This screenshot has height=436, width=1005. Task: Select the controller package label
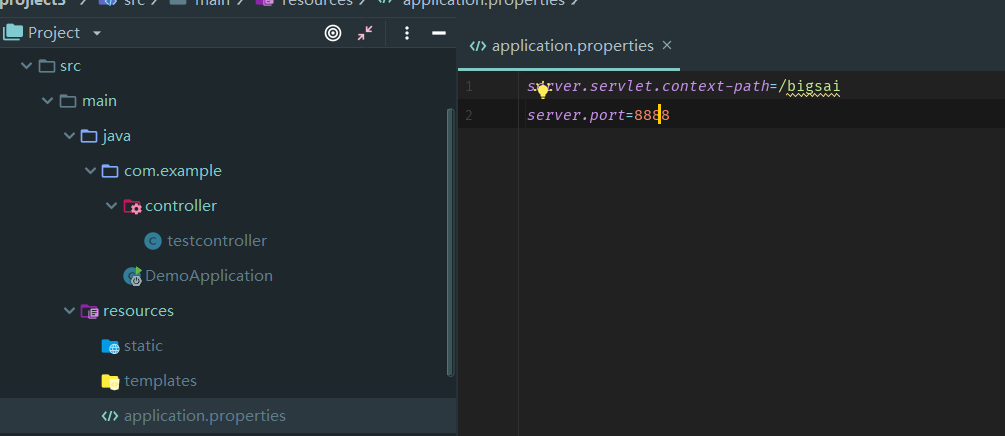[x=181, y=206]
